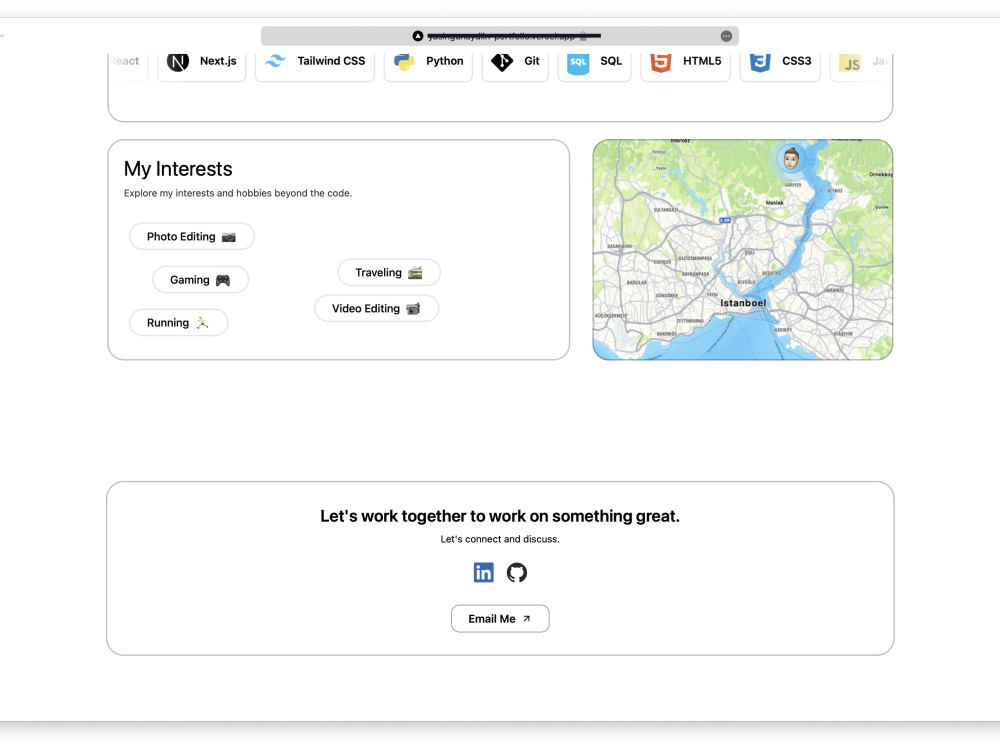Click the CSS3 skill label
The height and width of the screenshot is (750, 1000).
[797, 61]
